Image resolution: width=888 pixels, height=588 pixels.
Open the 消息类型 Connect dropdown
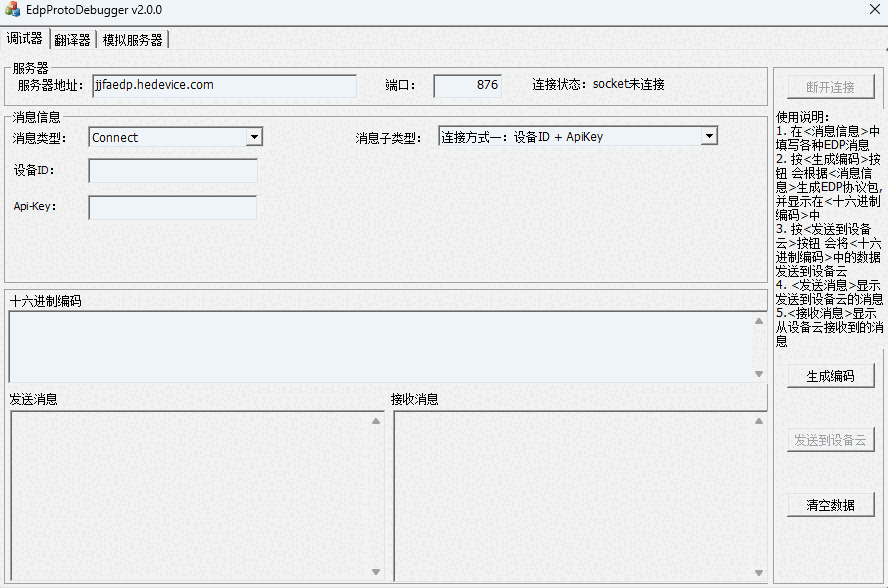click(x=255, y=137)
